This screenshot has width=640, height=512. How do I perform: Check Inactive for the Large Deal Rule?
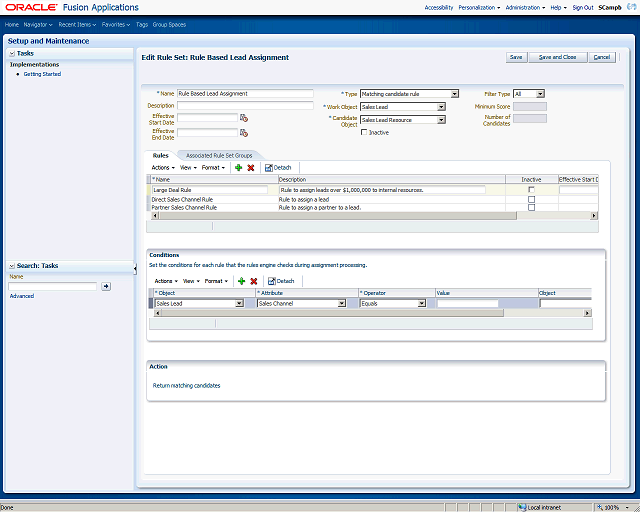tap(531, 190)
